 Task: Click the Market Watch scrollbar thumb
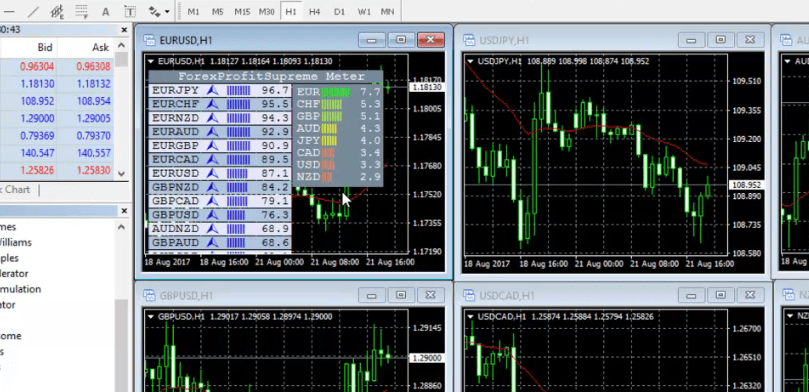pos(121,59)
